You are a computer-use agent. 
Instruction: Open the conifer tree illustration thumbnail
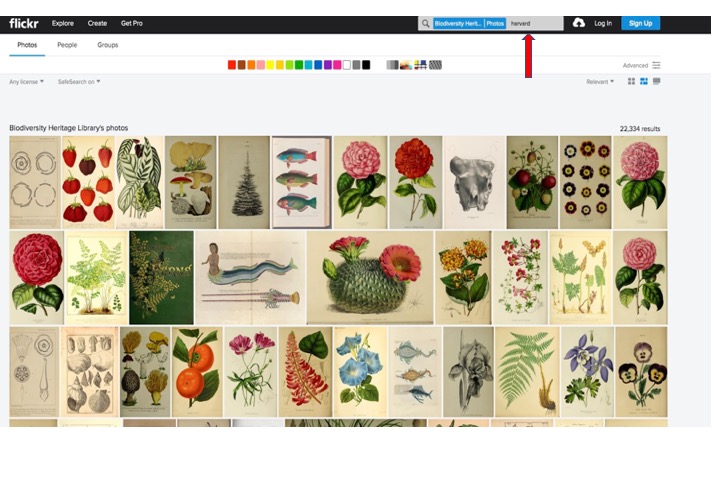coord(244,182)
